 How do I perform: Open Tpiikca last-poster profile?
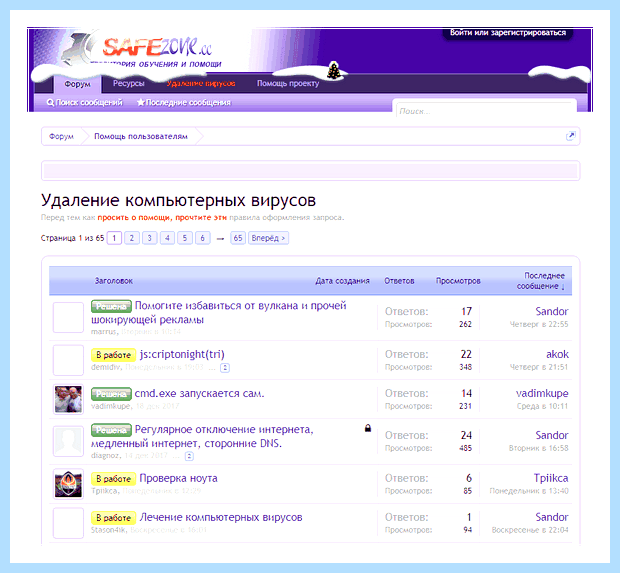tap(551, 478)
